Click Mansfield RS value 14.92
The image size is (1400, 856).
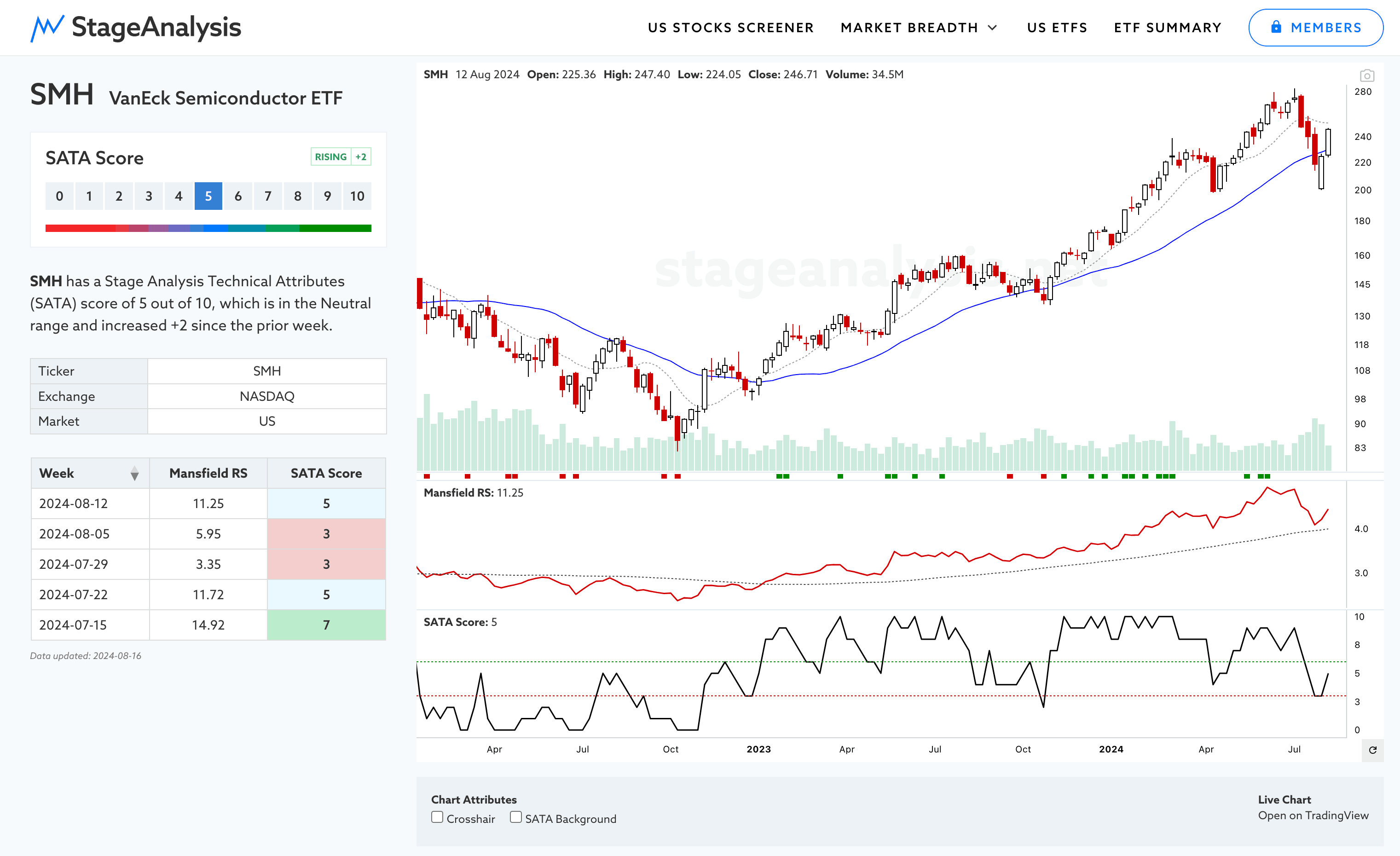click(208, 625)
